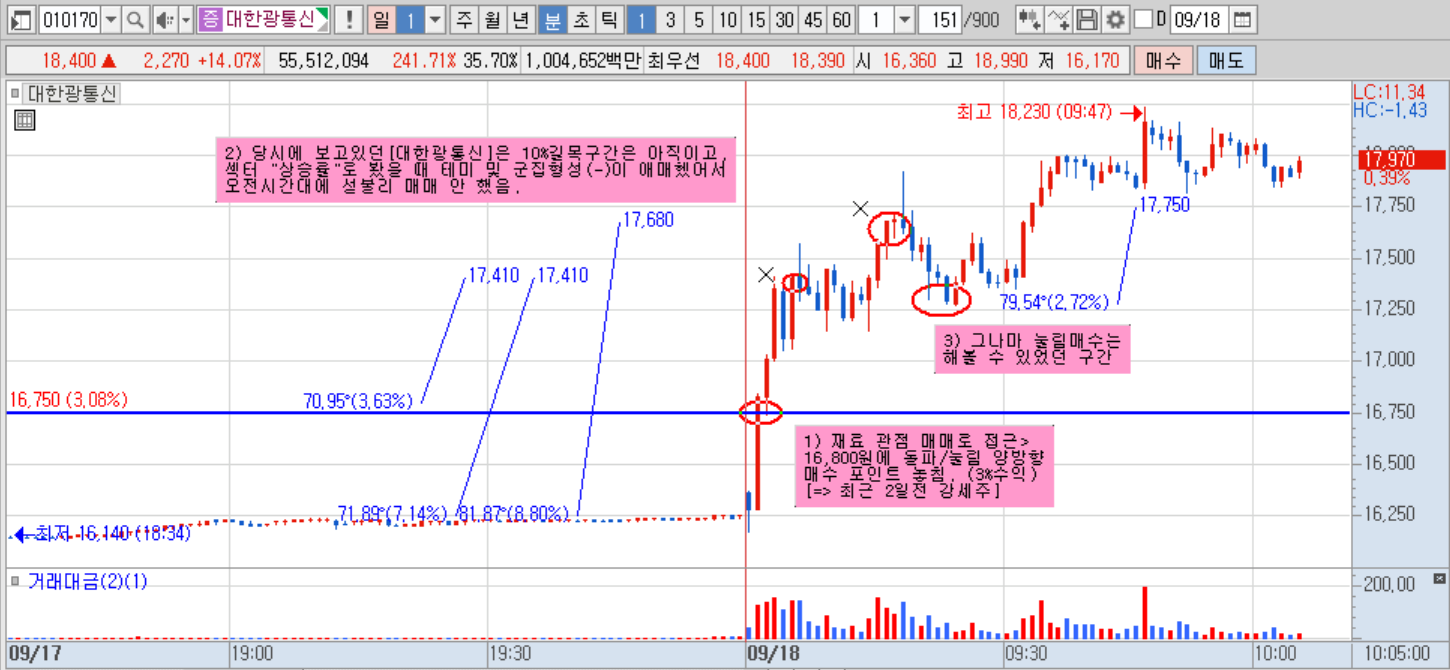Screen dimensions: 1450x670
Task: Expand the stock code 010170 dropdown
Action: [110, 19]
